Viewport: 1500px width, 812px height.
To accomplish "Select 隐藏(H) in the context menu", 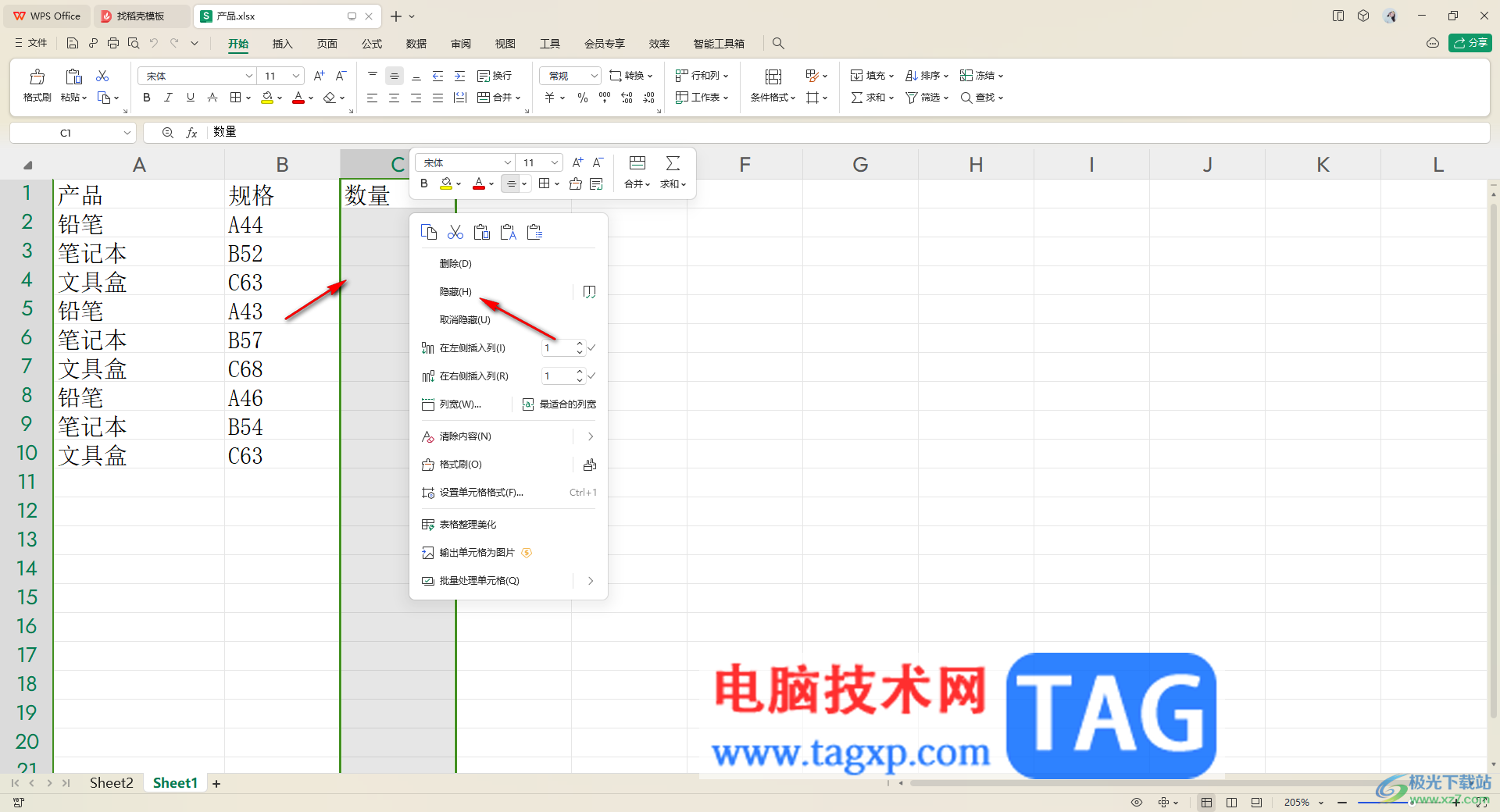I will [455, 291].
